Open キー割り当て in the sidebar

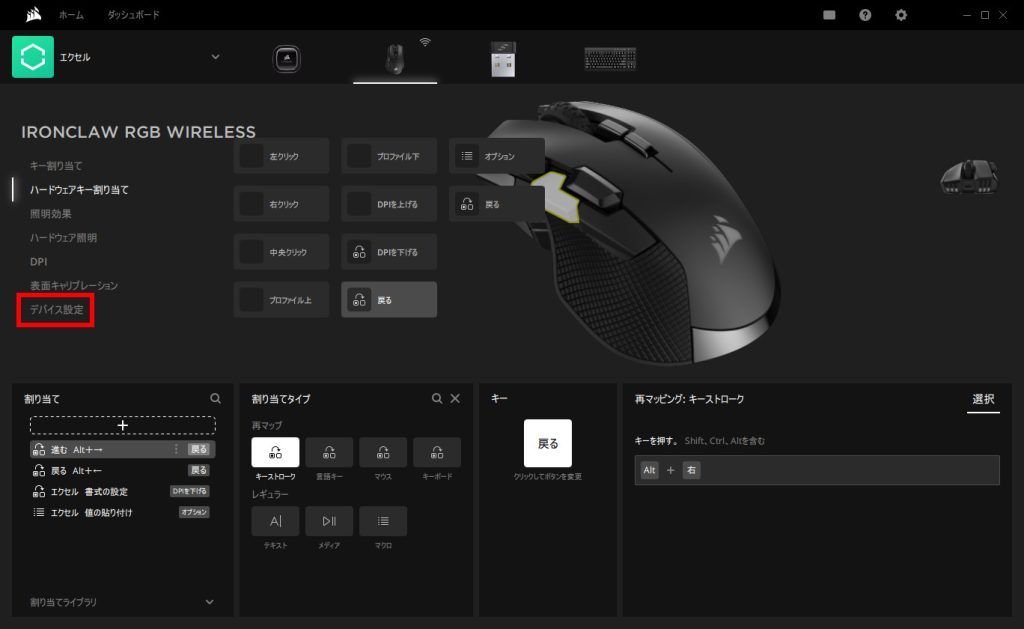click(56, 166)
